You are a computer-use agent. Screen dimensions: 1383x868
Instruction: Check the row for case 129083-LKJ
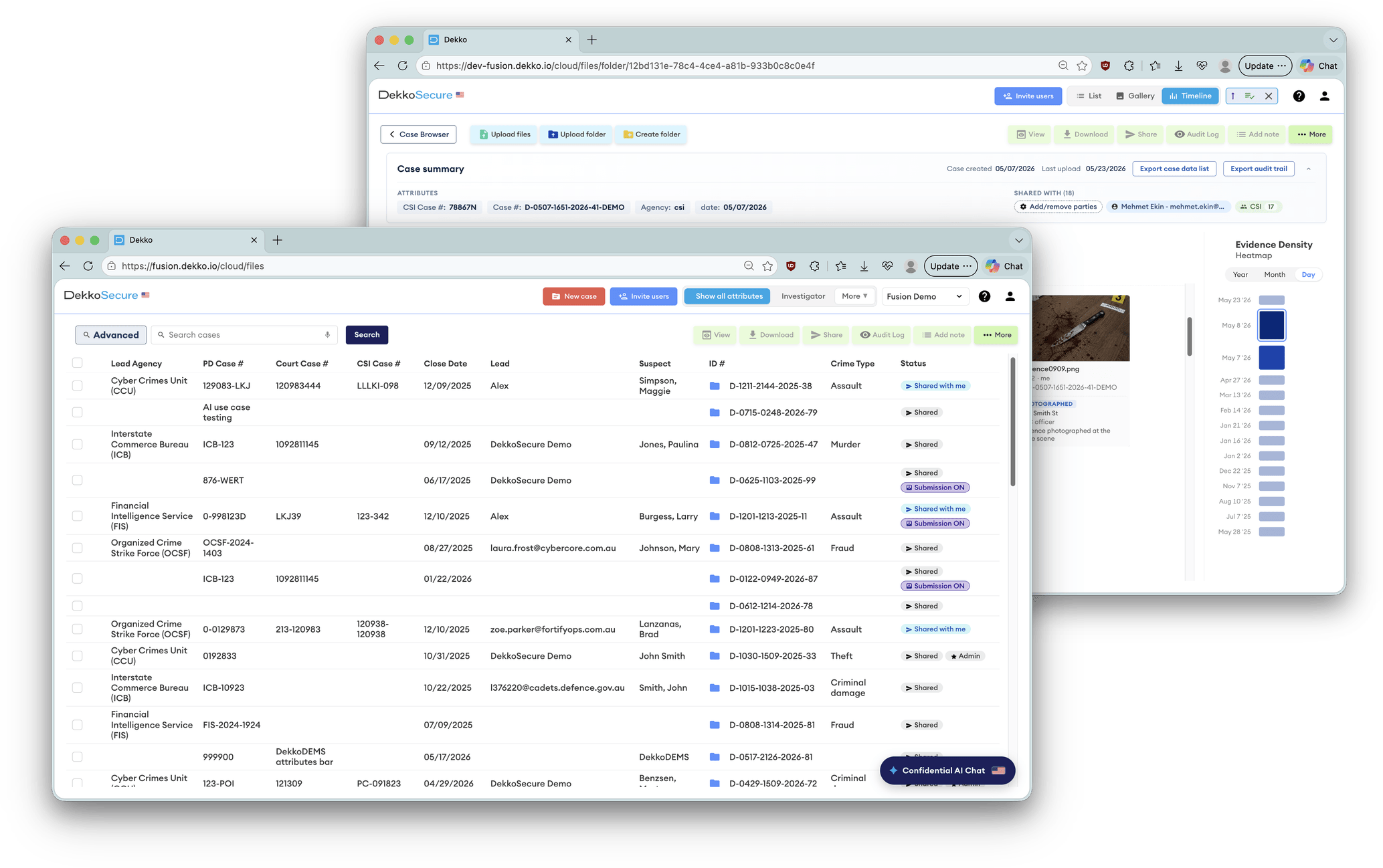tap(77, 386)
